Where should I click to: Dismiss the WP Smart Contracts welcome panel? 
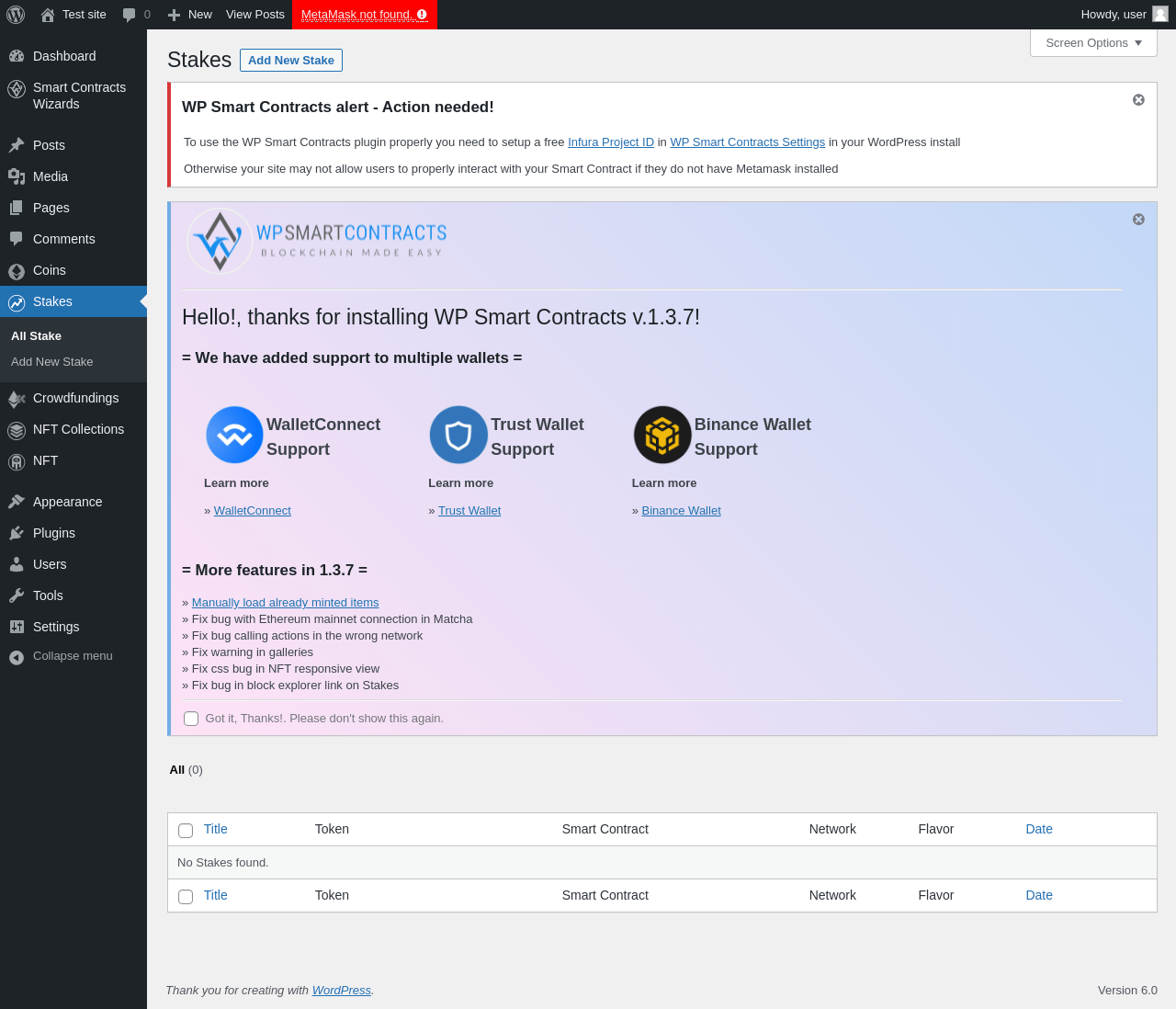pos(1138,220)
